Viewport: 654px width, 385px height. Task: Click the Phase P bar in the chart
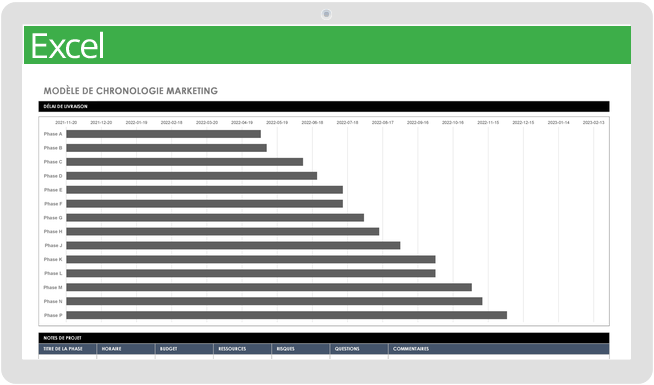287,315
